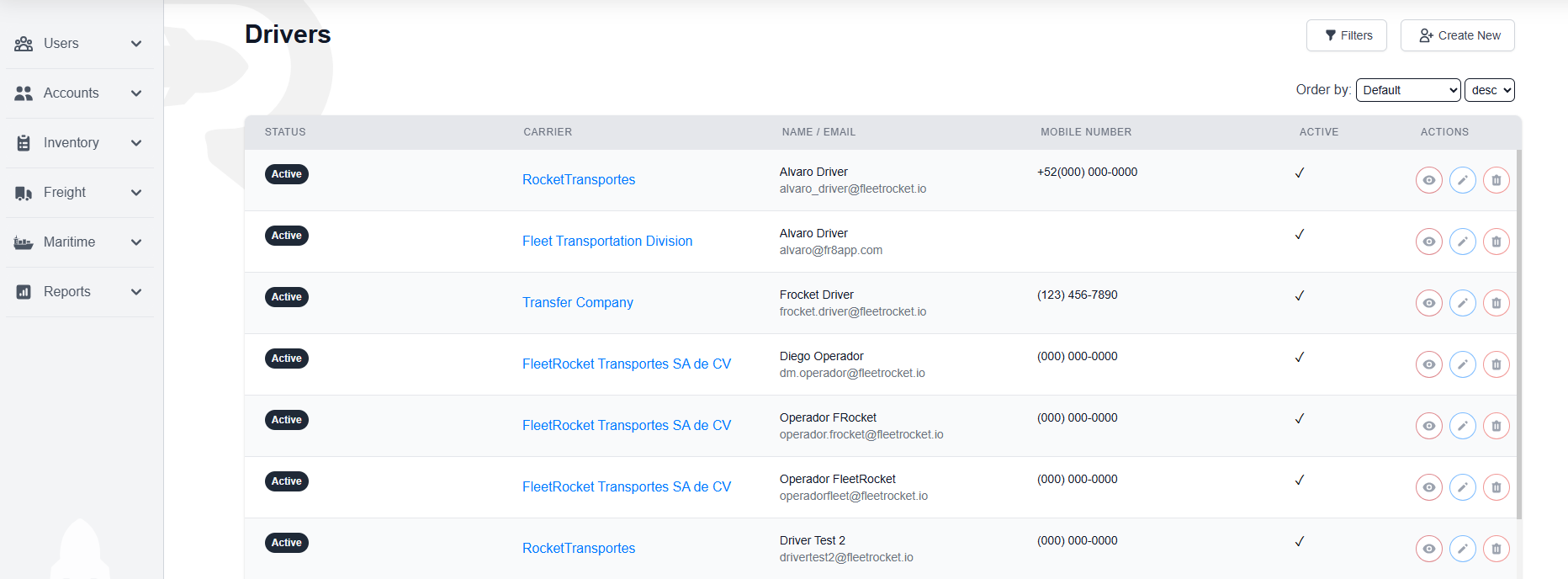Click the Users group icon in sidebar
The image size is (1568, 579).
pyautogui.click(x=24, y=44)
